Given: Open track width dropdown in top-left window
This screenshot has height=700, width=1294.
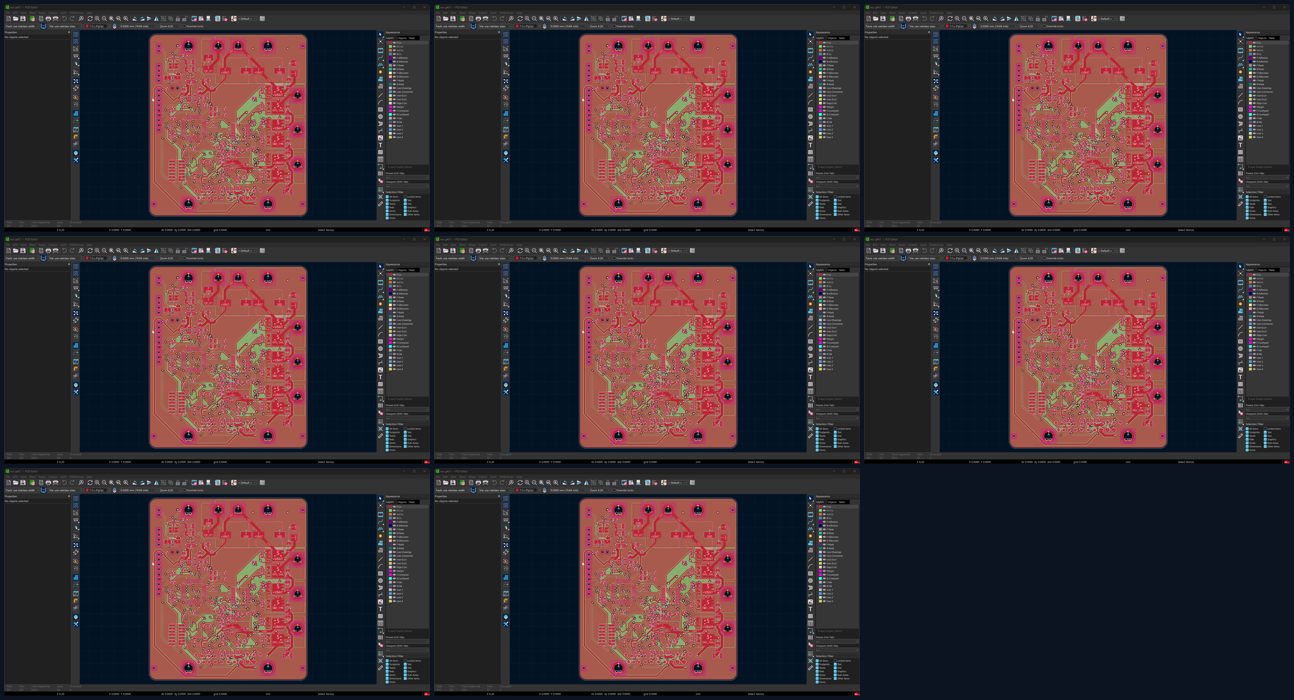Looking at the screenshot, I should click(x=20, y=26).
